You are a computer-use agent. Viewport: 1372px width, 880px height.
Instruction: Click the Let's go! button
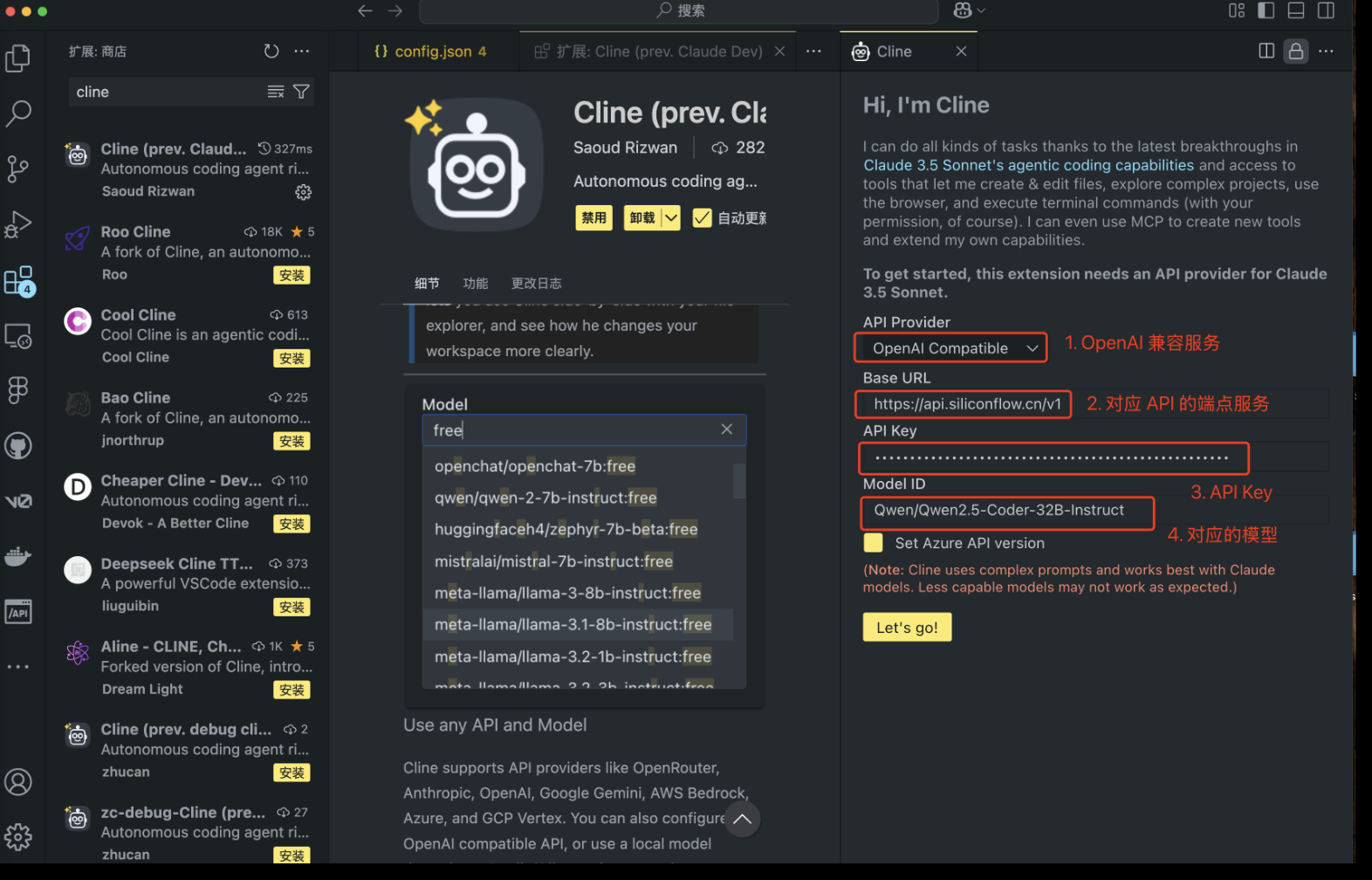(907, 628)
